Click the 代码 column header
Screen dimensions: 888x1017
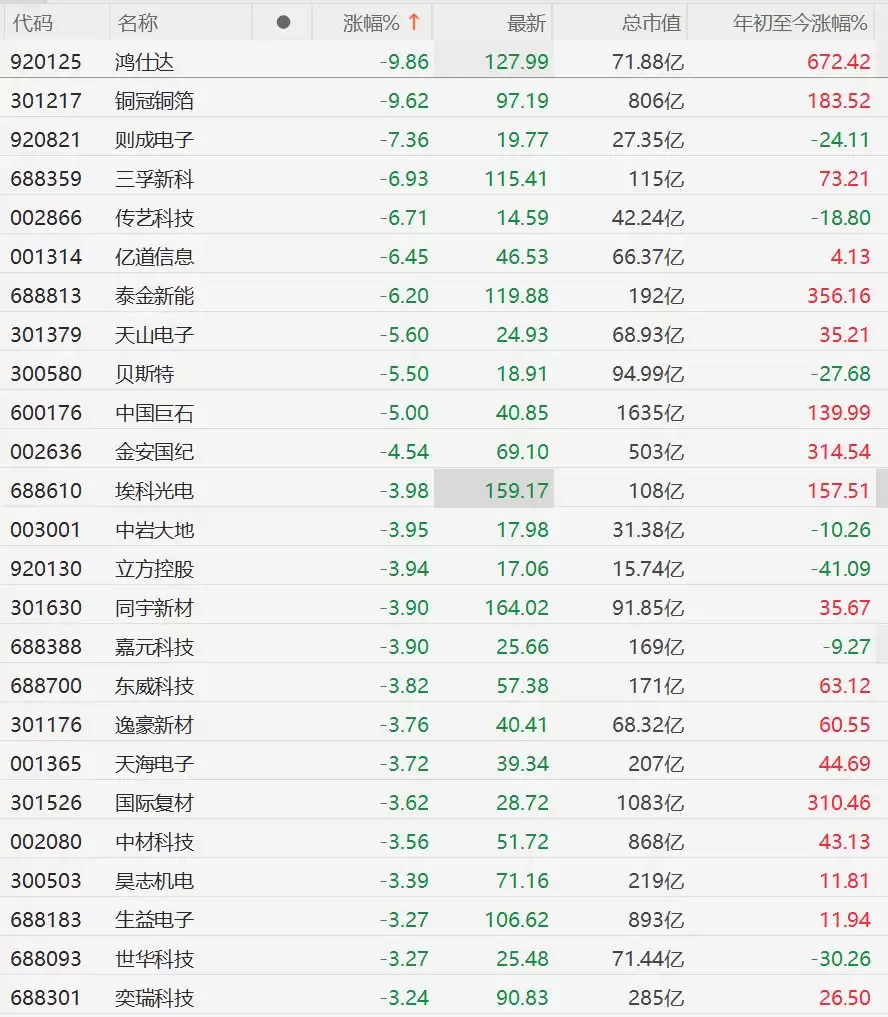click(32, 23)
